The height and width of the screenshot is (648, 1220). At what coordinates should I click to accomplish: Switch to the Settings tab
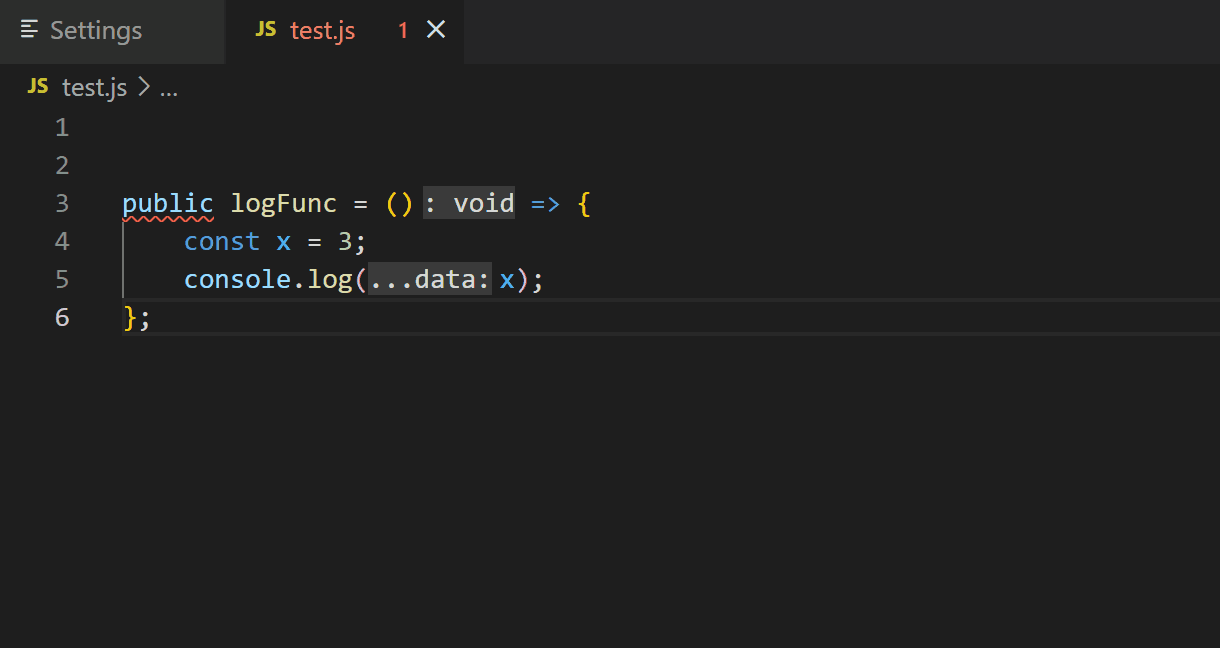pyautogui.click(x=95, y=30)
